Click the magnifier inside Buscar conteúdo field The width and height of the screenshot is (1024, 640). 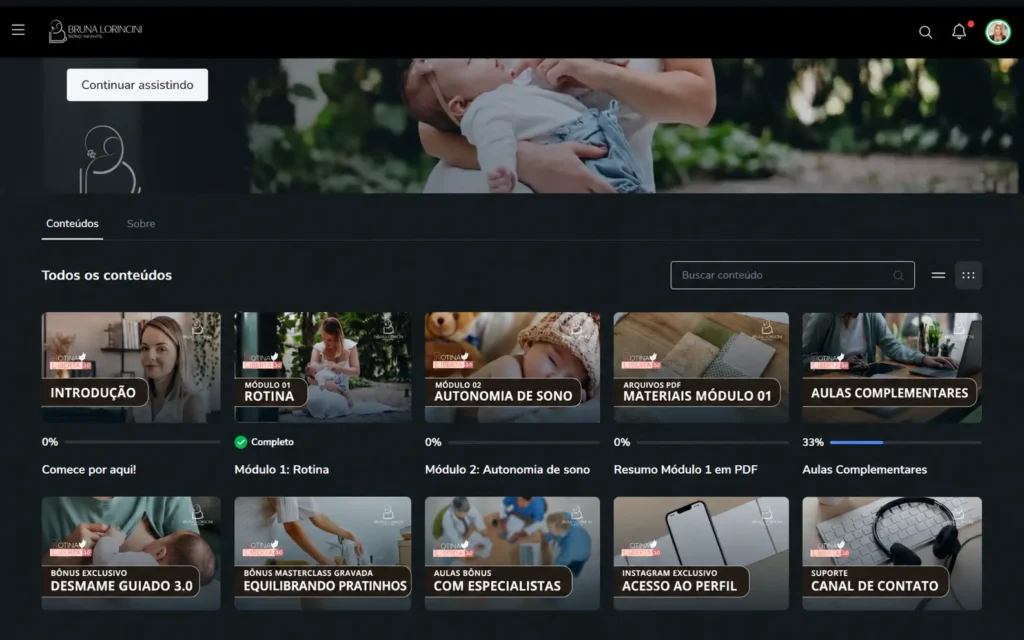coord(899,276)
